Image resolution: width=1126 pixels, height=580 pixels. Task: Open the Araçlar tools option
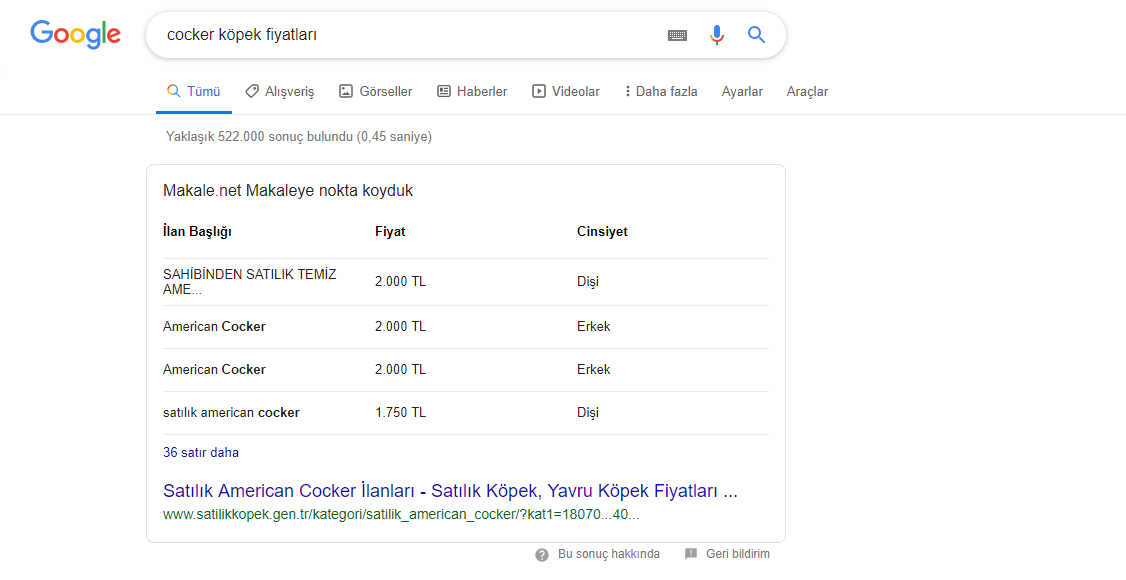[x=807, y=91]
